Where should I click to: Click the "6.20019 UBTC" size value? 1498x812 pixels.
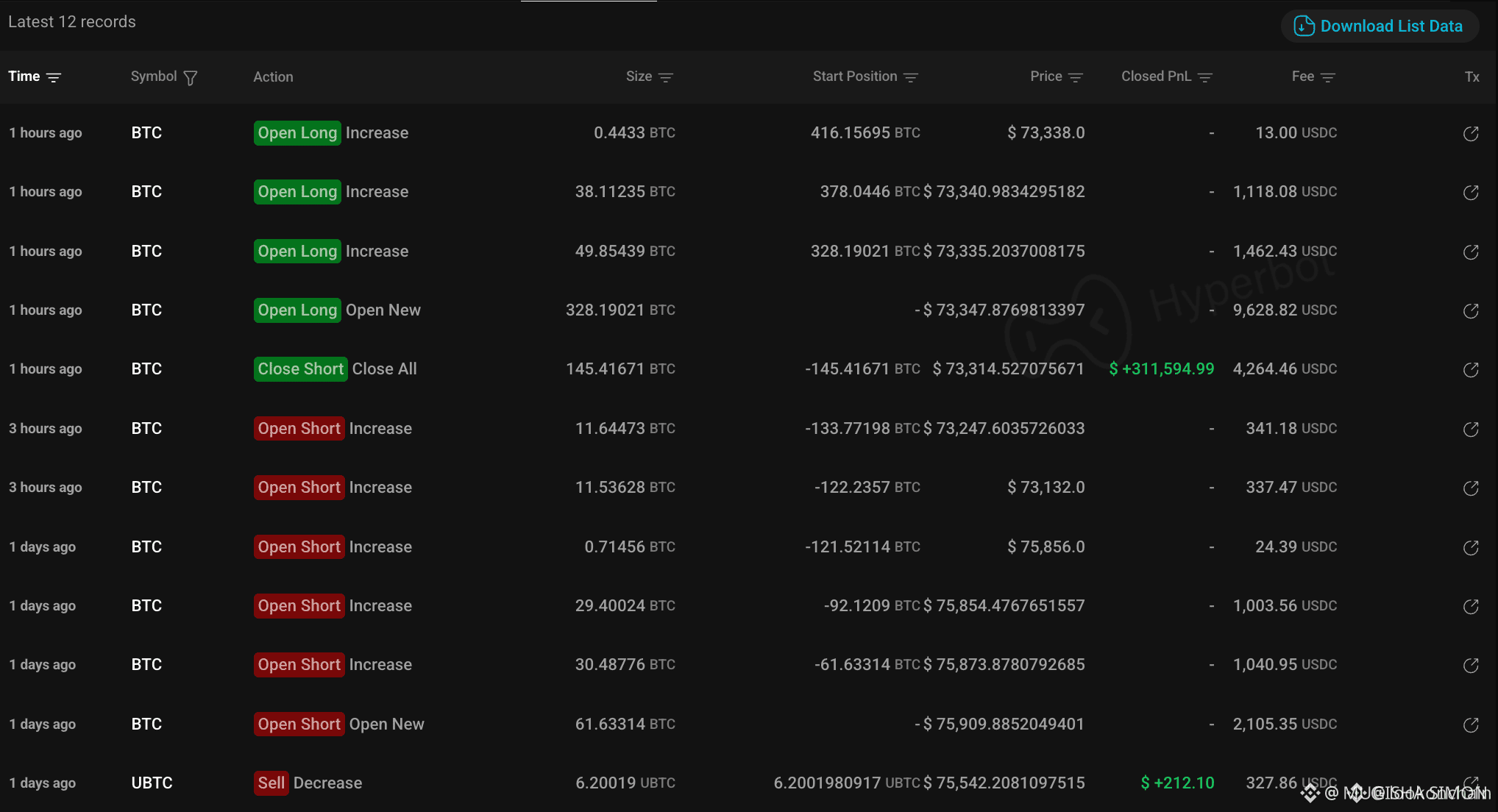pos(625,783)
